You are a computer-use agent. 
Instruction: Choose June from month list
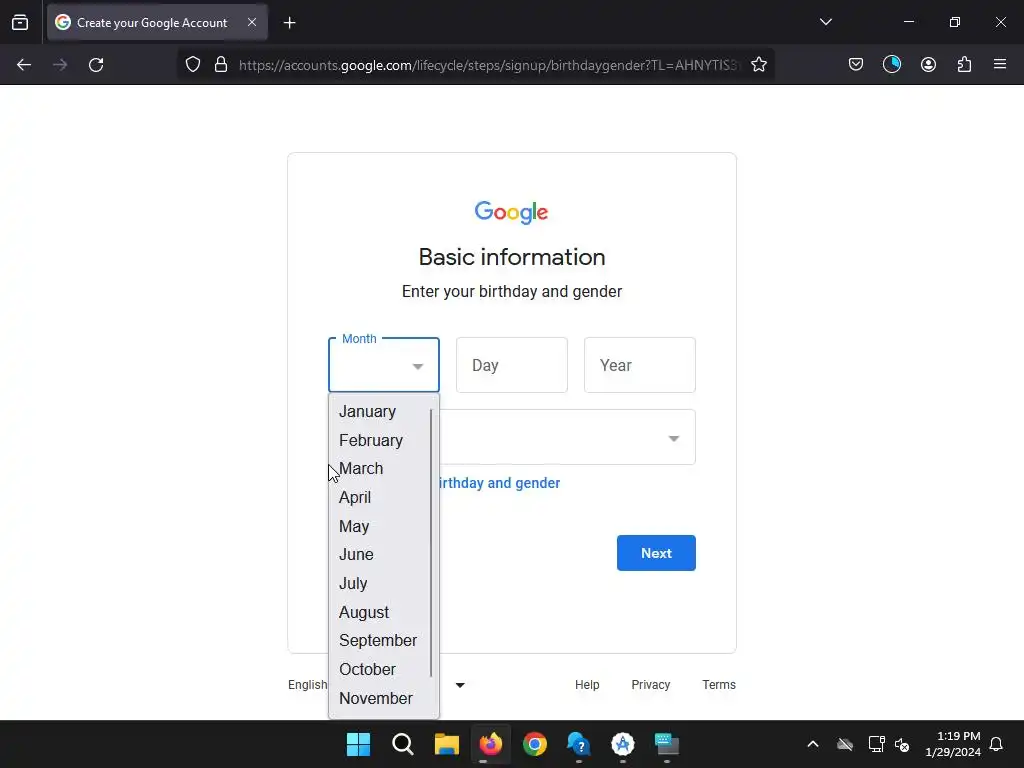[379, 554]
